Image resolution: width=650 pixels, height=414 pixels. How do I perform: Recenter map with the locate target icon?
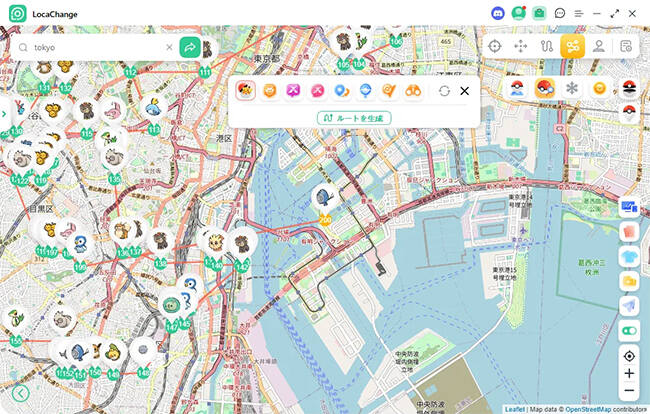[x=629, y=356]
